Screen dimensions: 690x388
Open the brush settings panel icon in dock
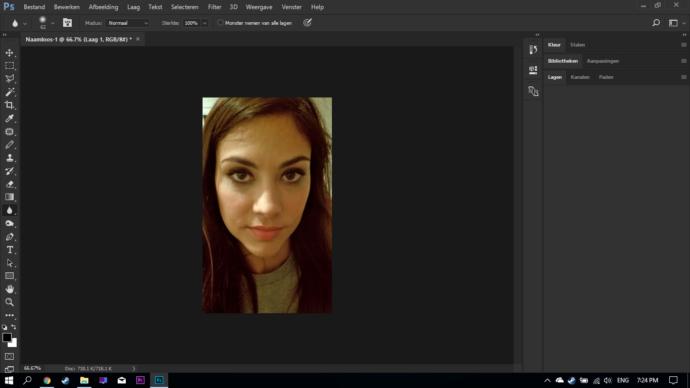pos(533,91)
